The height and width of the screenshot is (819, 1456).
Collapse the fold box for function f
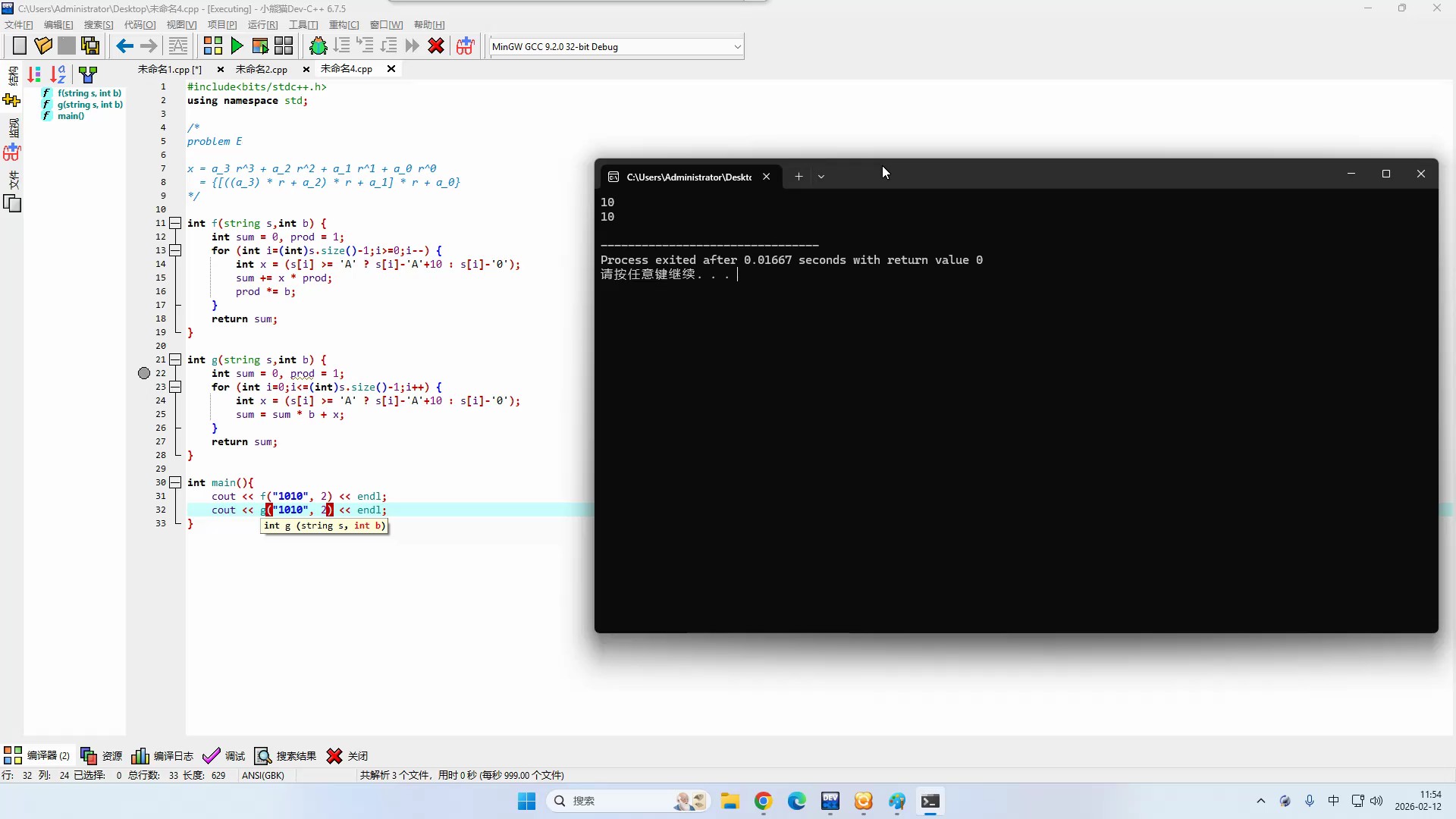pyautogui.click(x=175, y=223)
